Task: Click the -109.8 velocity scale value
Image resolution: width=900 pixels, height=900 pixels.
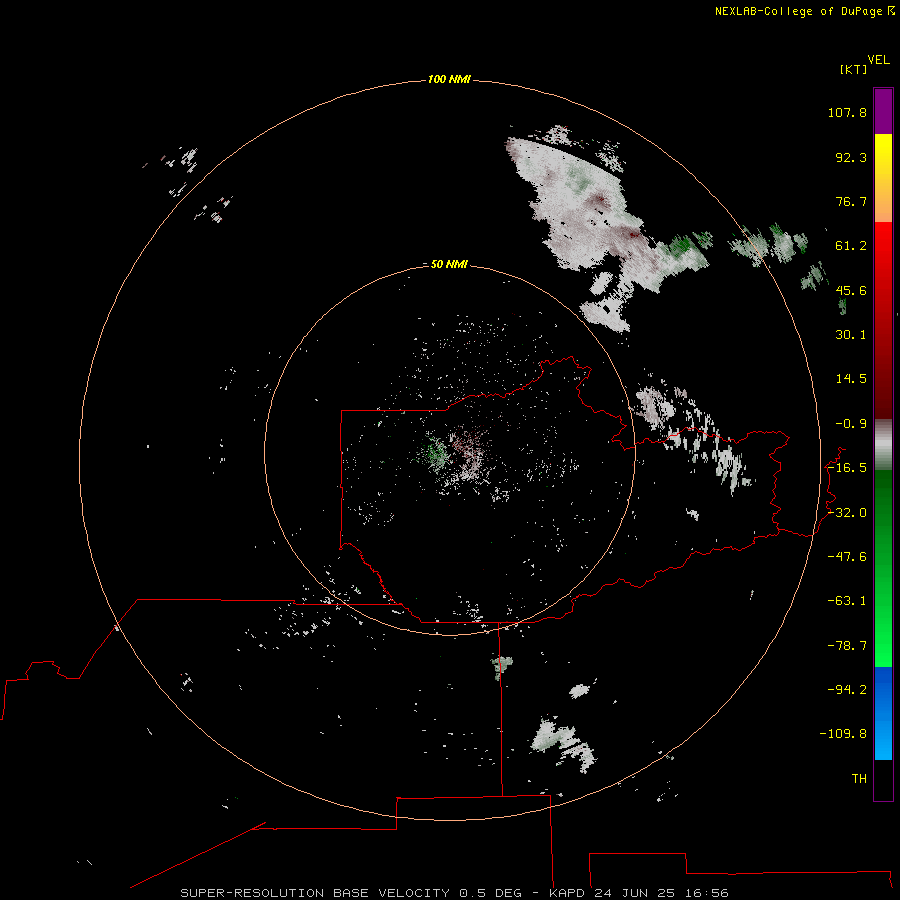Action: click(844, 734)
